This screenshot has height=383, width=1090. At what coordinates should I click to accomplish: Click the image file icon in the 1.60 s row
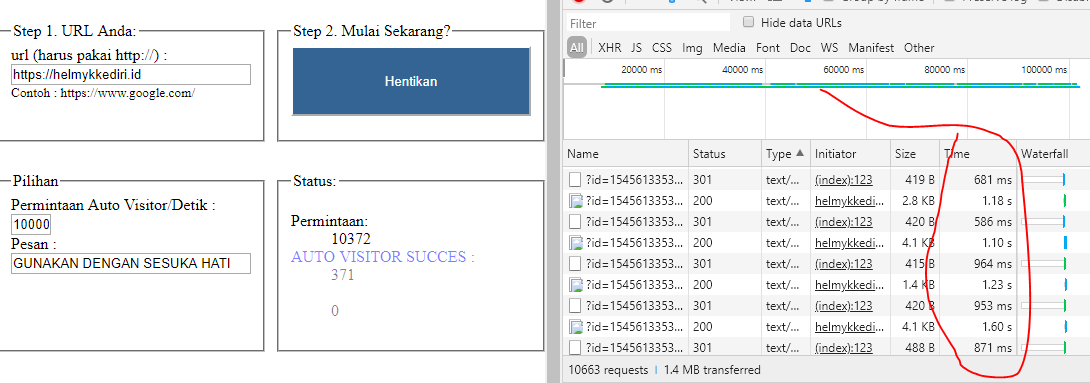click(576, 327)
